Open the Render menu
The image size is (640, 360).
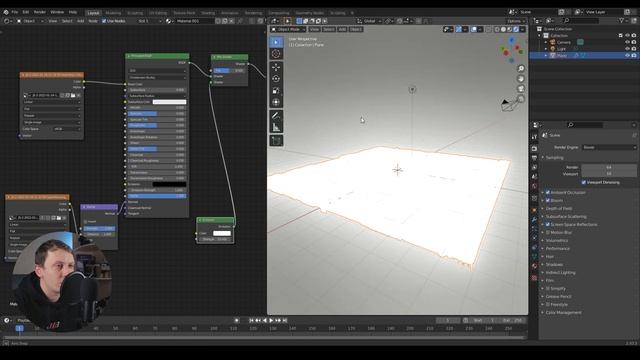[40, 12]
